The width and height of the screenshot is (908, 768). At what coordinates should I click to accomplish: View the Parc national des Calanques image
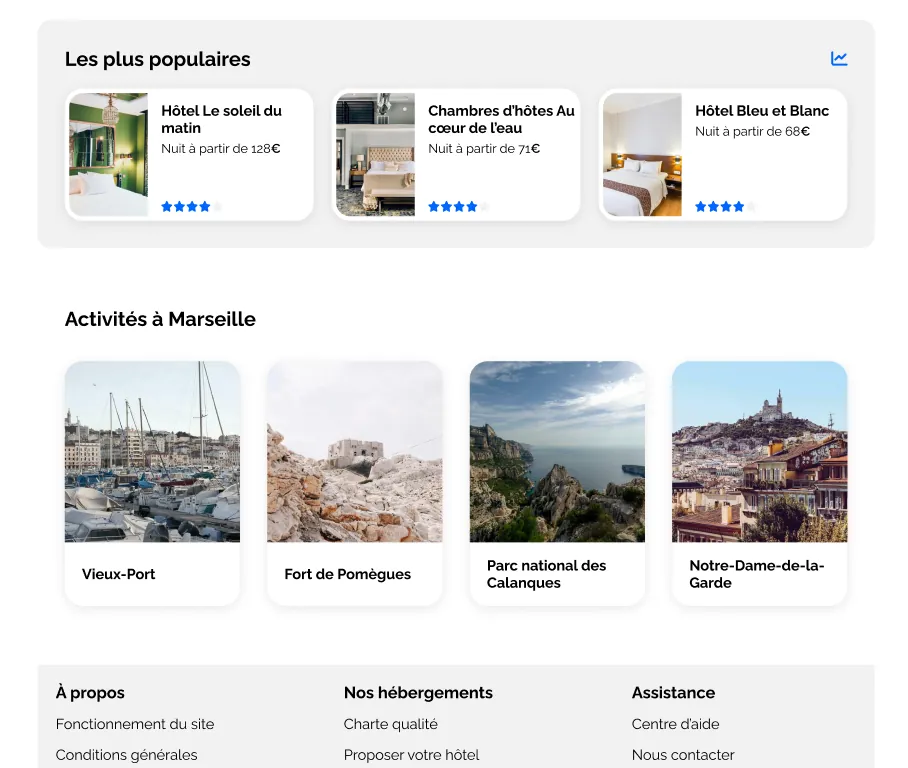click(x=557, y=452)
